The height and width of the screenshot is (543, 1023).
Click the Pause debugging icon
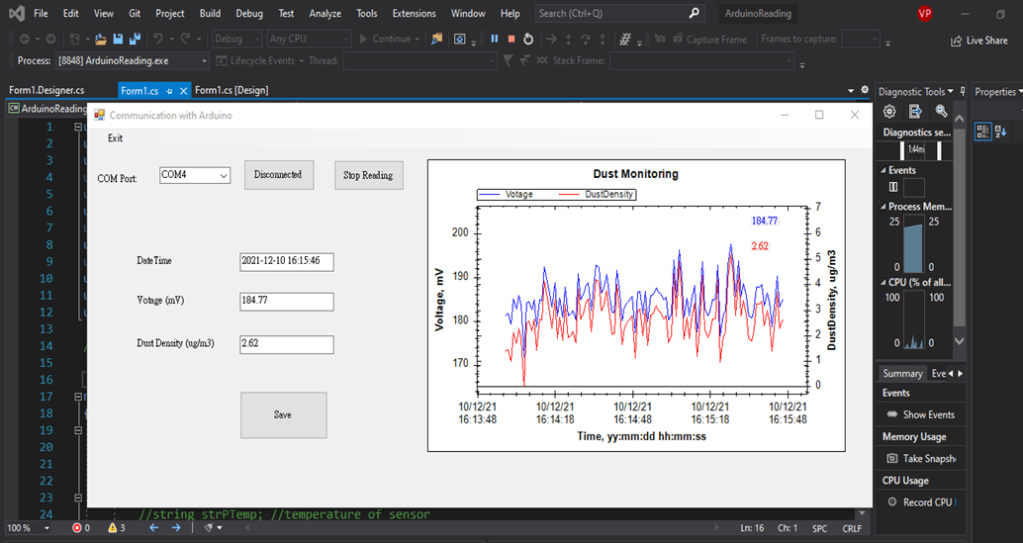[x=494, y=39]
